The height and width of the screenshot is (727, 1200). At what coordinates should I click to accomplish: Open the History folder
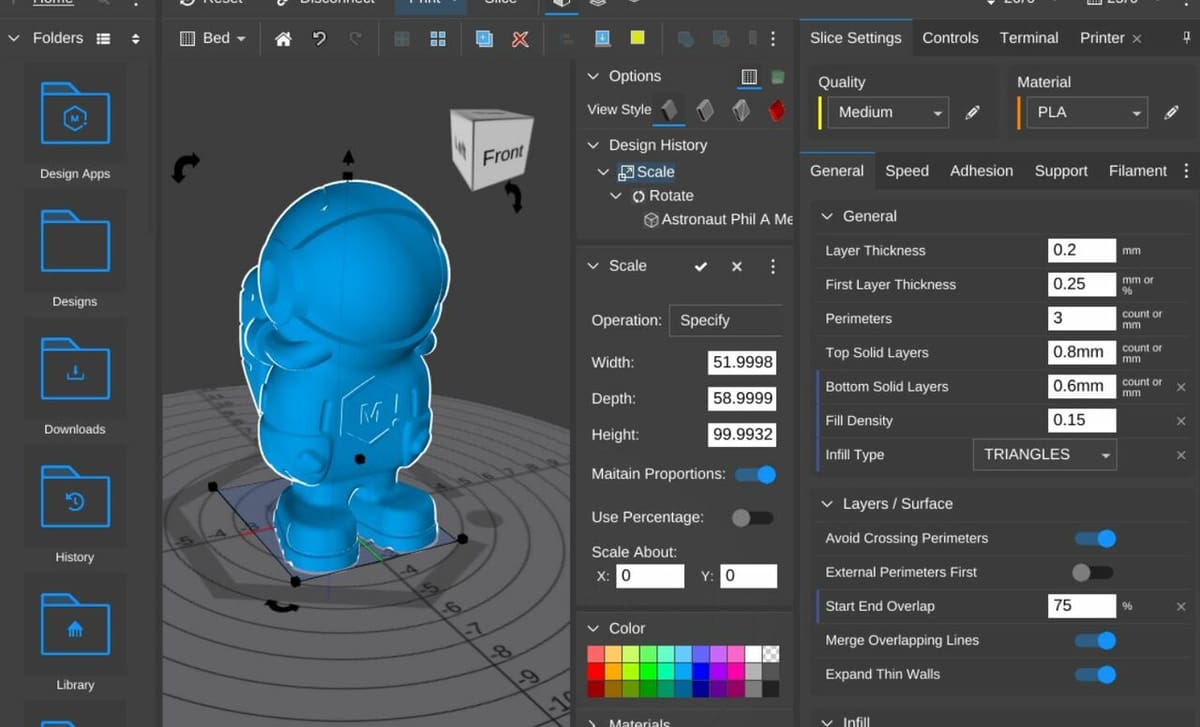tap(75, 496)
